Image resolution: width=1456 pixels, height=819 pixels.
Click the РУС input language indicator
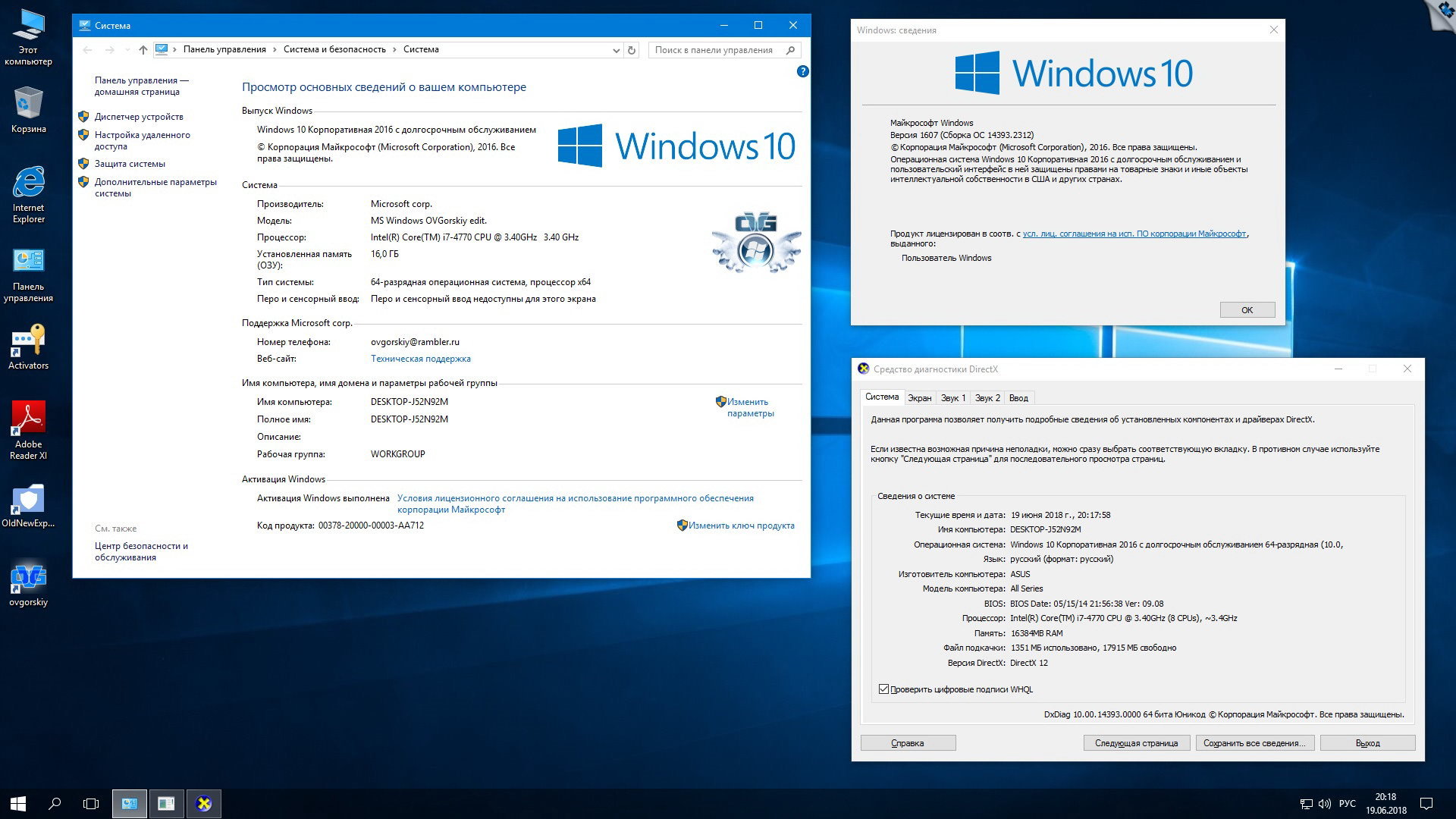pyautogui.click(x=1348, y=804)
